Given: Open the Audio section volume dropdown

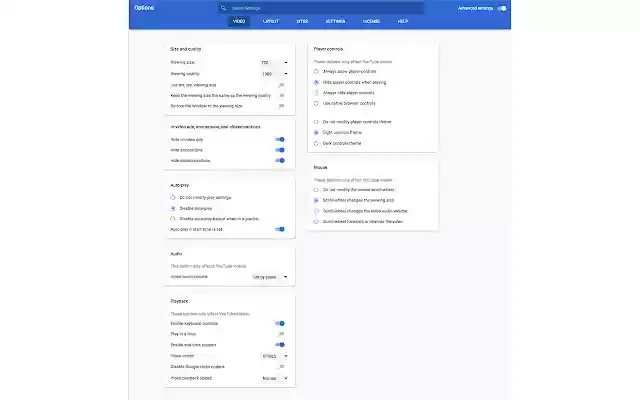Looking at the screenshot, I should tap(270, 277).
